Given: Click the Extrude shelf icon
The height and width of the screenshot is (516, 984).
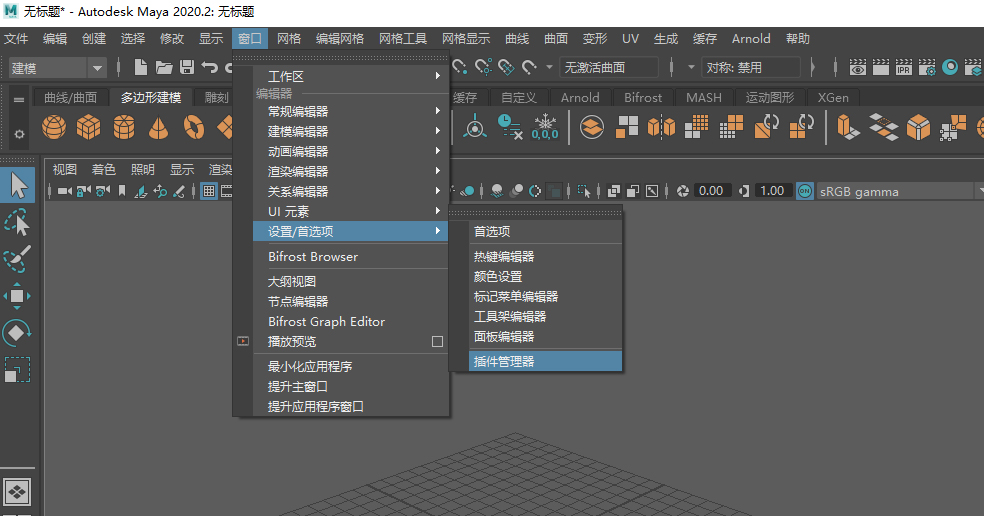Looking at the screenshot, I should 848,127.
